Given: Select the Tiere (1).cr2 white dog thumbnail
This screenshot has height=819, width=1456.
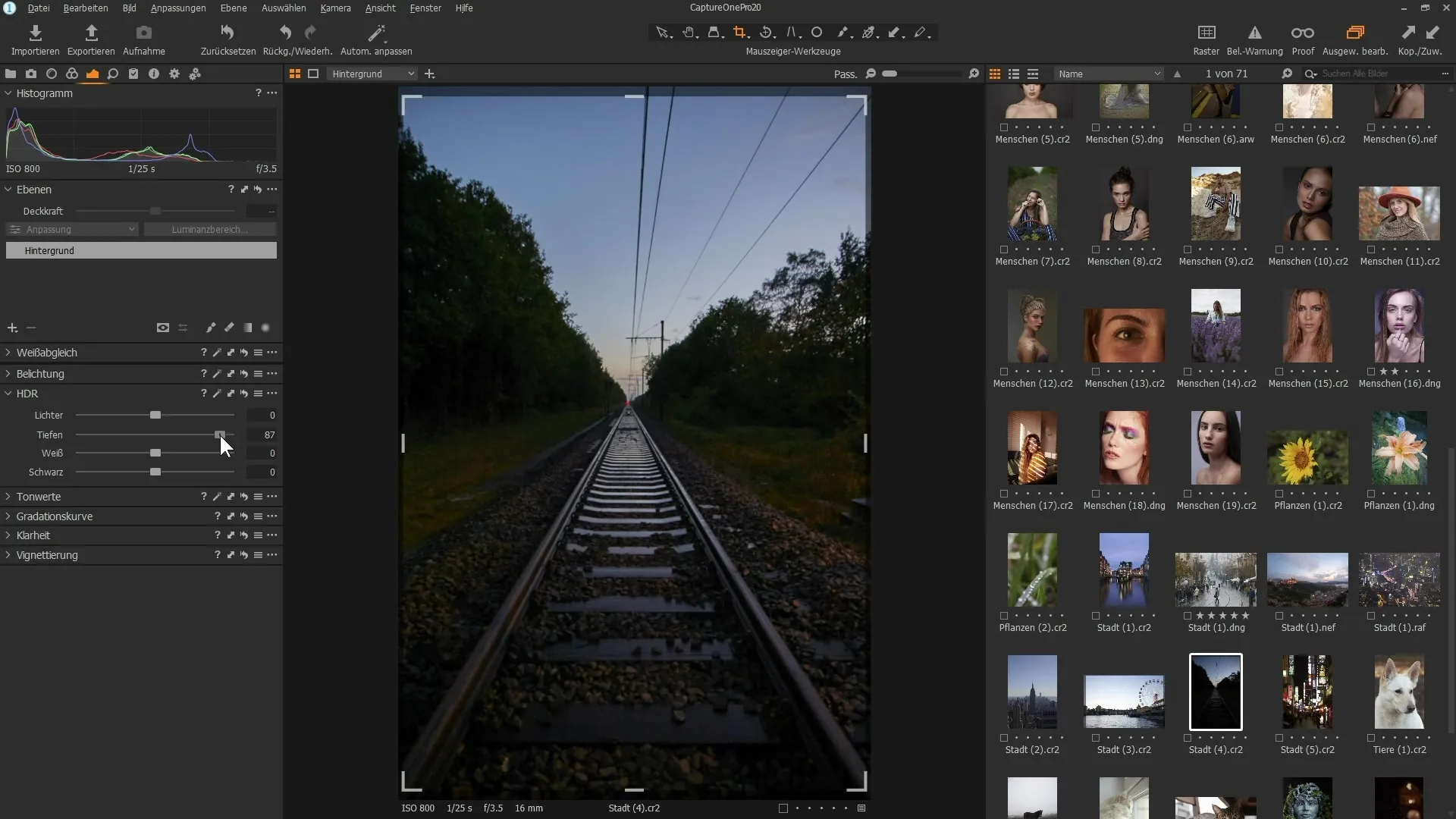Looking at the screenshot, I should tap(1399, 692).
